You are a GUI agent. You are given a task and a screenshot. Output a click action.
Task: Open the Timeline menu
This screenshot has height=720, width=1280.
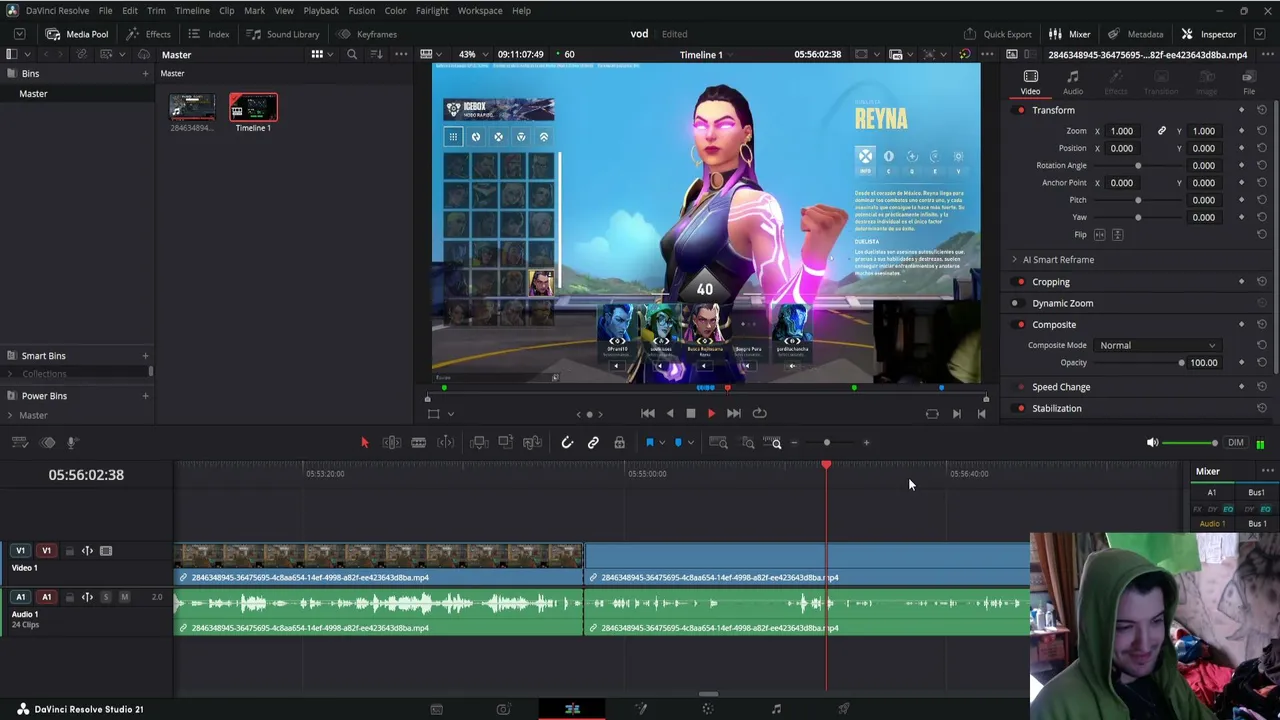(192, 10)
